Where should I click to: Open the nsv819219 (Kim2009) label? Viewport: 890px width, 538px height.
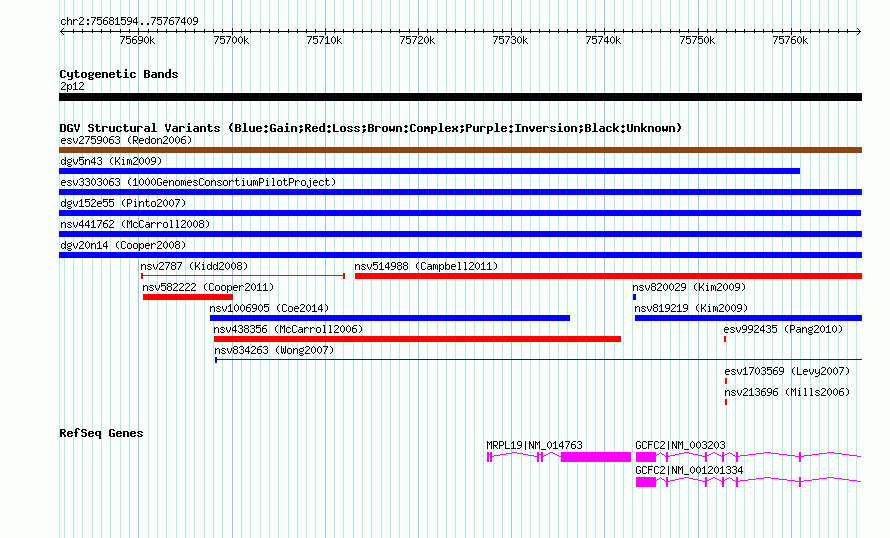pos(691,308)
